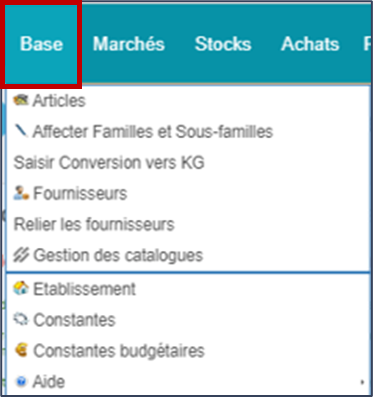Open the Base menu
373x397 pixels.
[41, 44]
